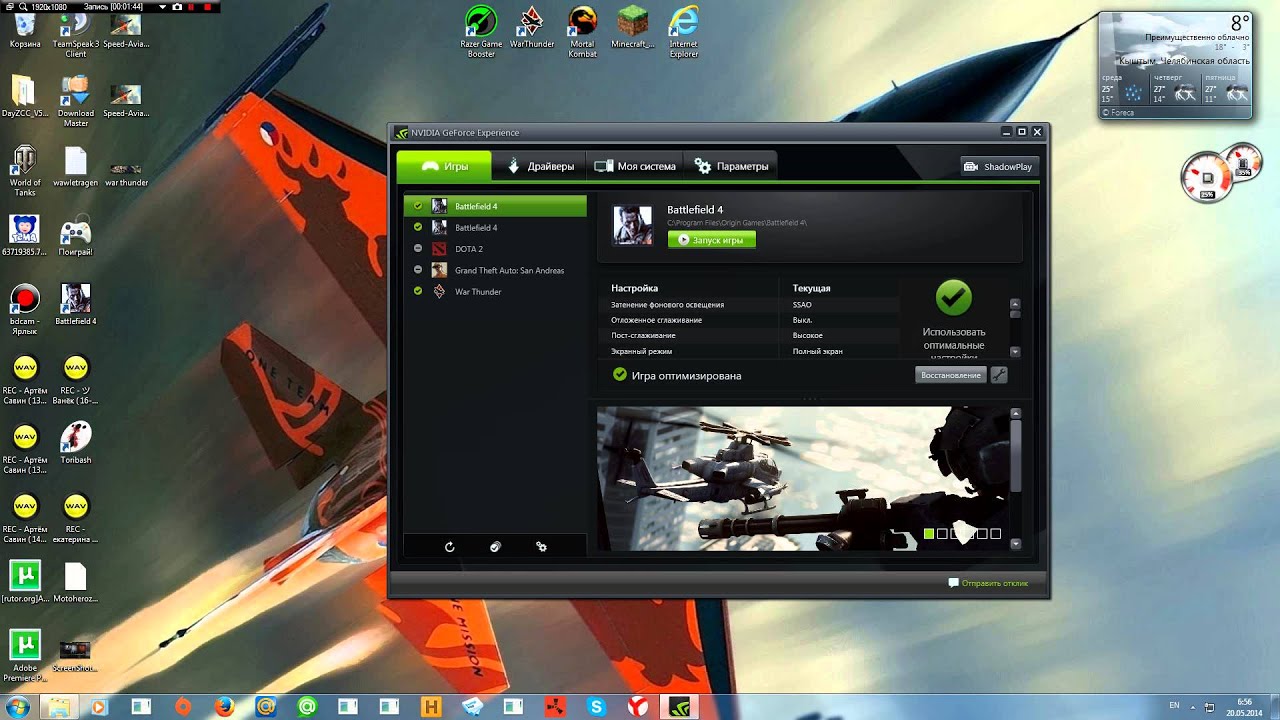1280x720 pixels.
Task: Click the Отложенное сглаживание setting row
Action: 750,320
